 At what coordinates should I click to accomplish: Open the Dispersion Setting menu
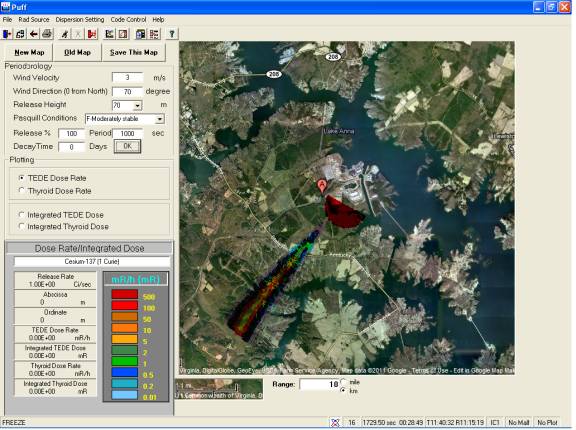[80, 19]
